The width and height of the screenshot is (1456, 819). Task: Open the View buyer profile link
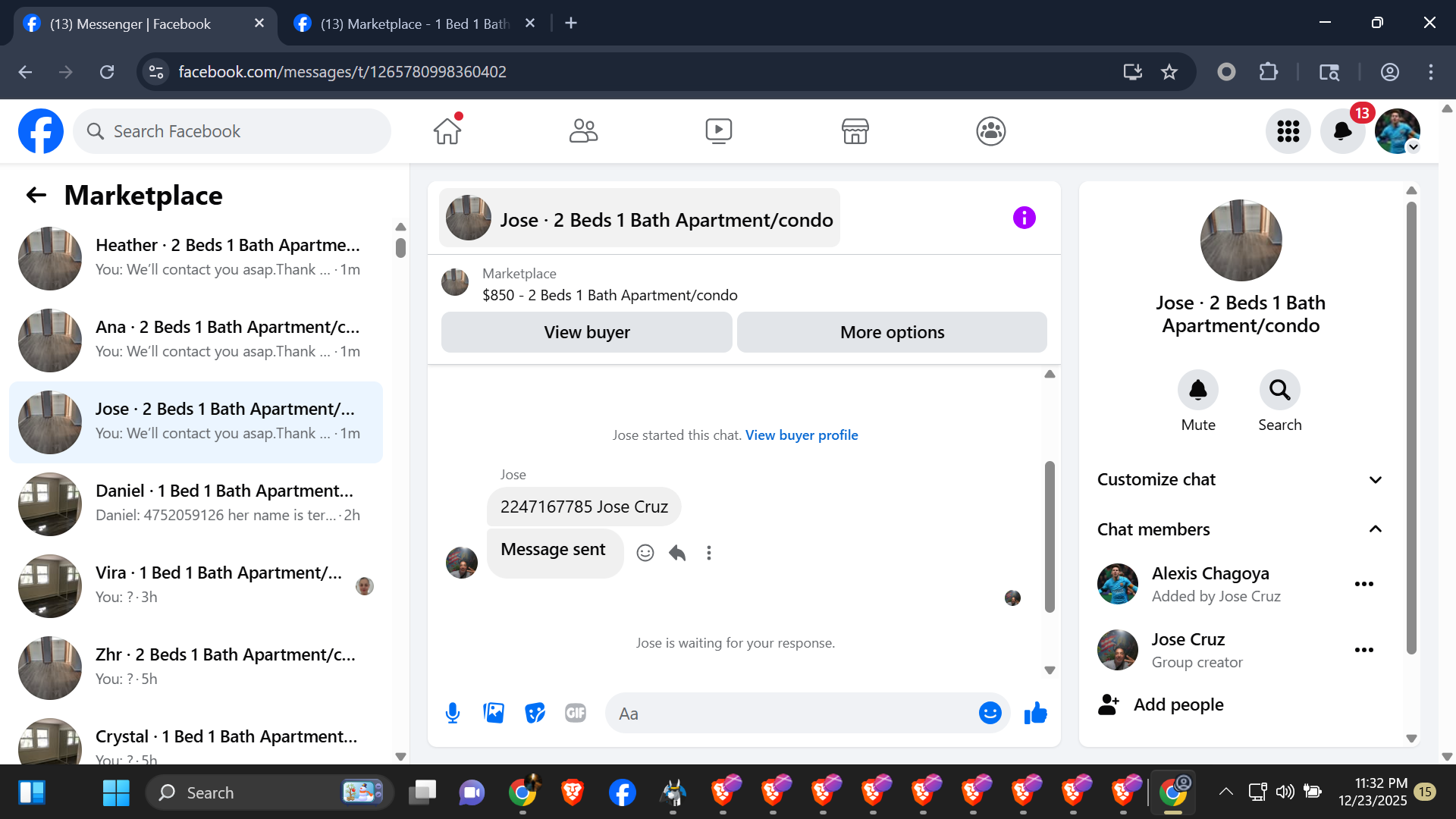tap(802, 435)
